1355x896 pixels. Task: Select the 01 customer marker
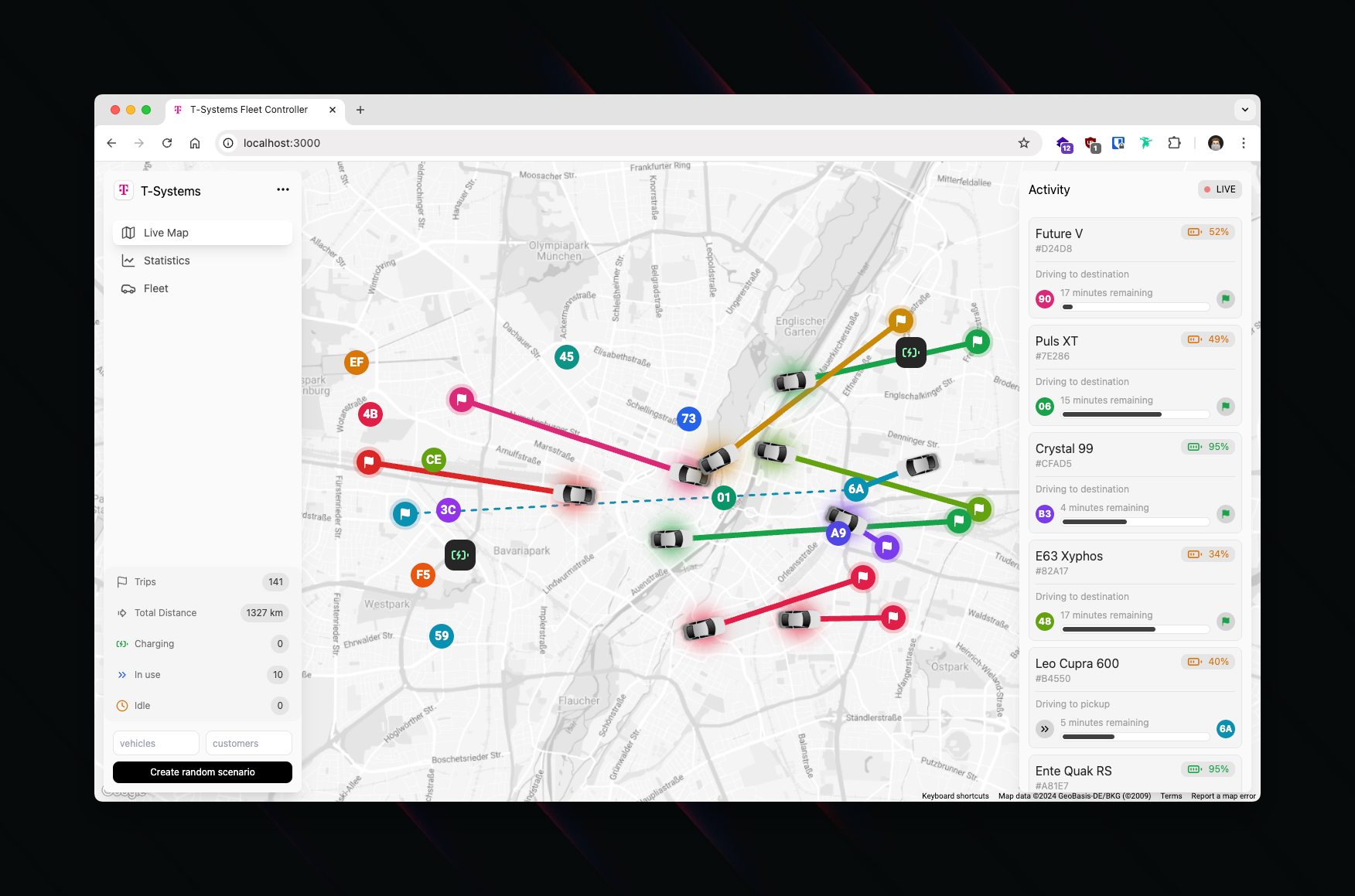coord(723,497)
